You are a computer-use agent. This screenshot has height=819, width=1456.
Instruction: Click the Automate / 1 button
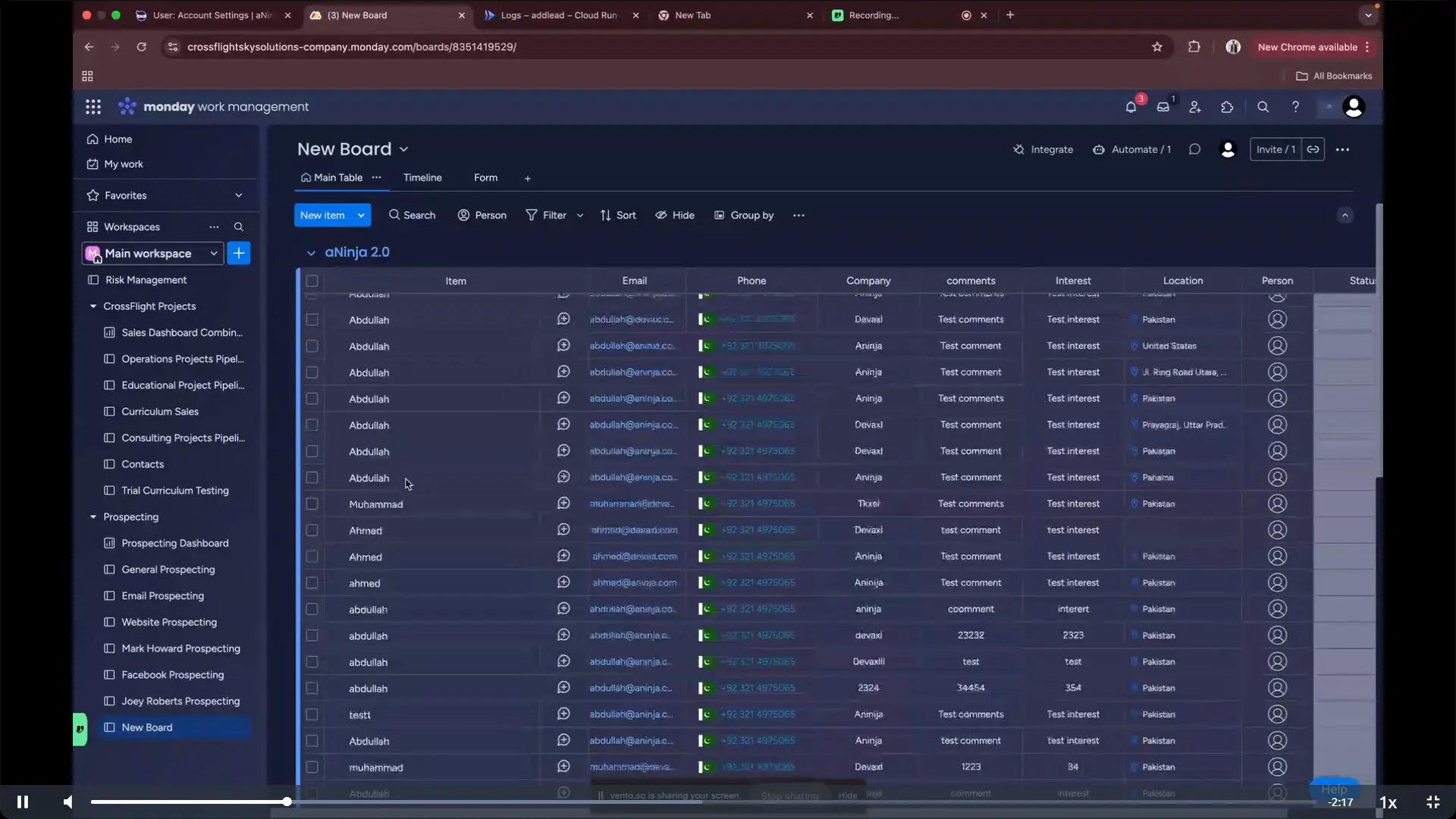click(x=1131, y=149)
